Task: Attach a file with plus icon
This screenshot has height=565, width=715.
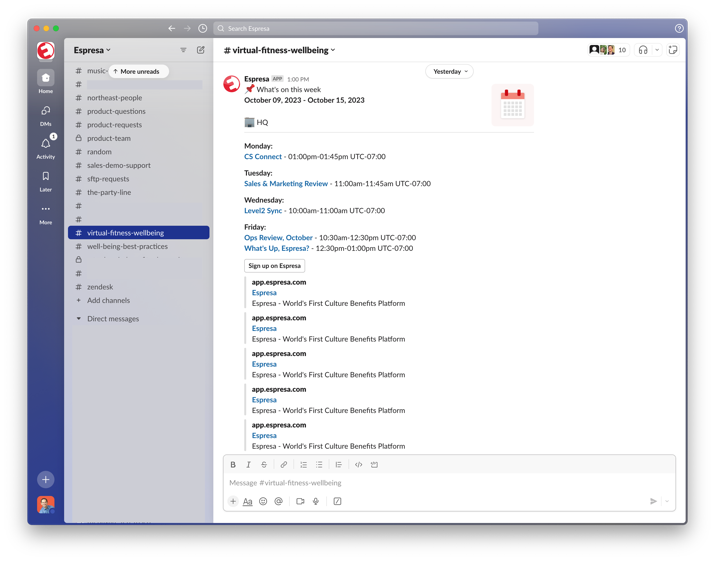Action: (x=233, y=501)
